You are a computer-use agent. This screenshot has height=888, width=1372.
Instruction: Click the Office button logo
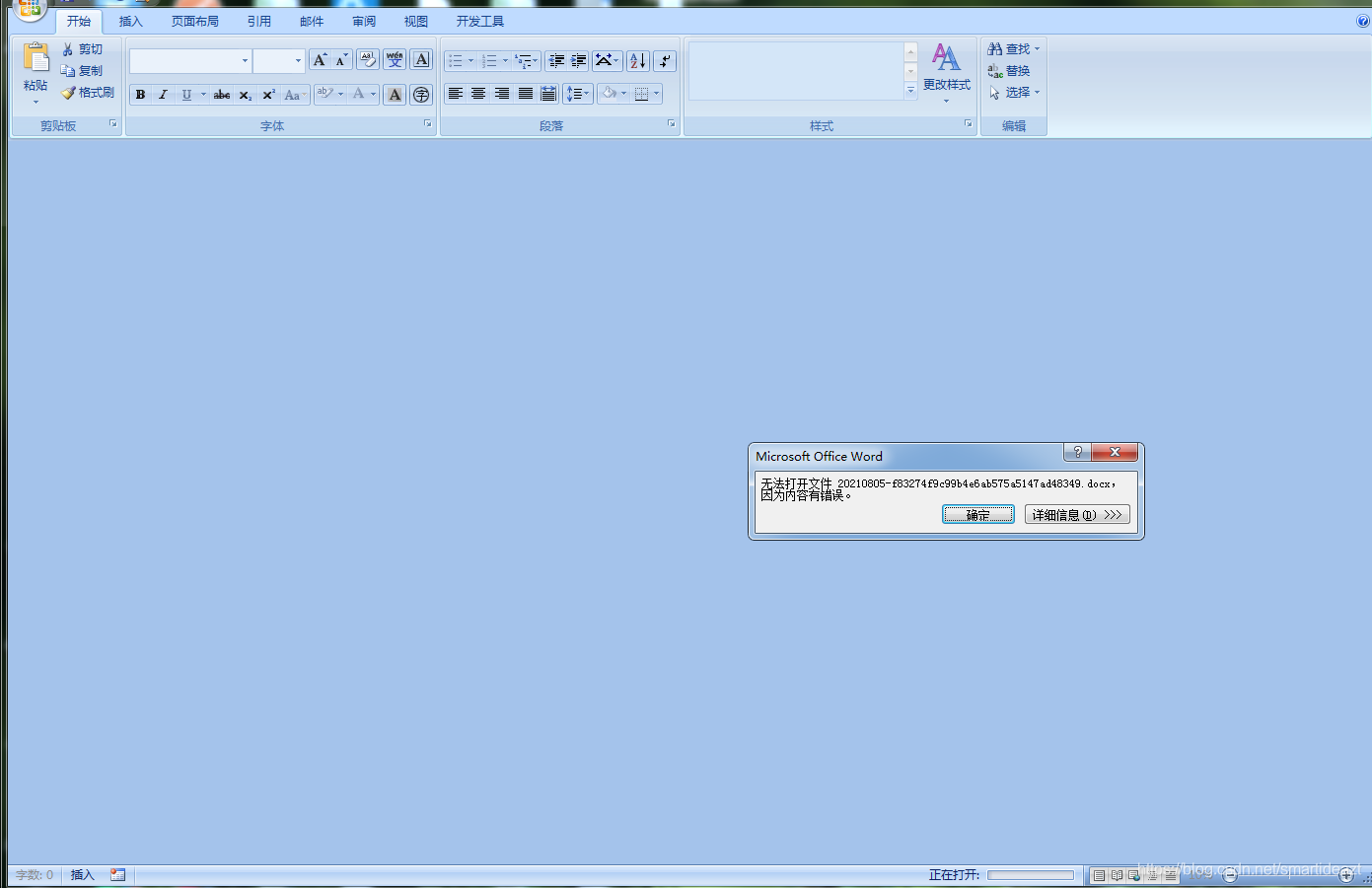[x=31, y=8]
